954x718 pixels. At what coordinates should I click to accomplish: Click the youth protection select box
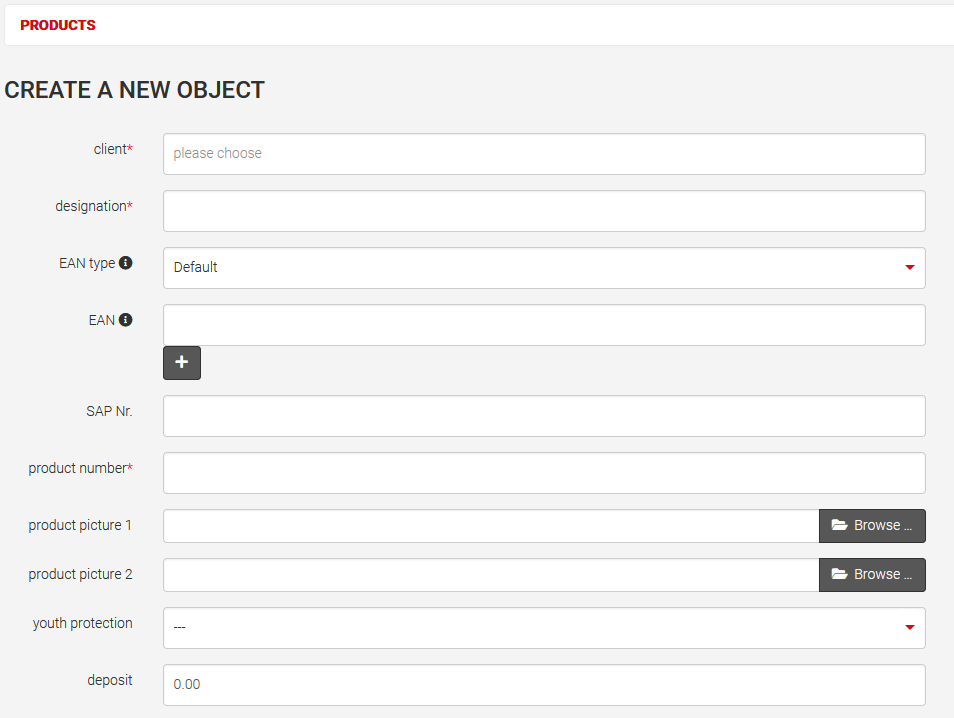click(x=530, y=628)
